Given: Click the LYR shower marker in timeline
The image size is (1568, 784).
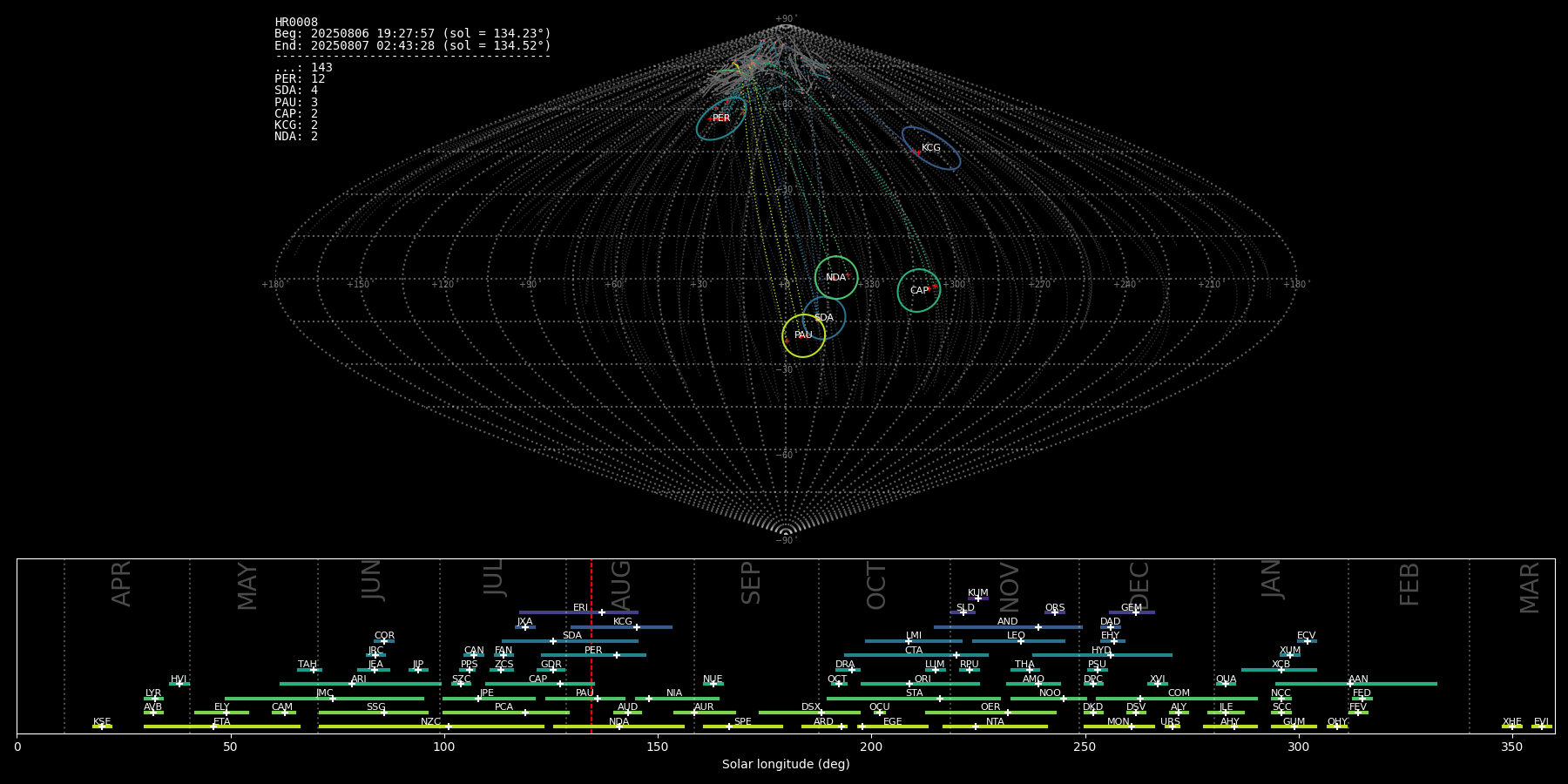Looking at the screenshot, I should tap(155, 699).
